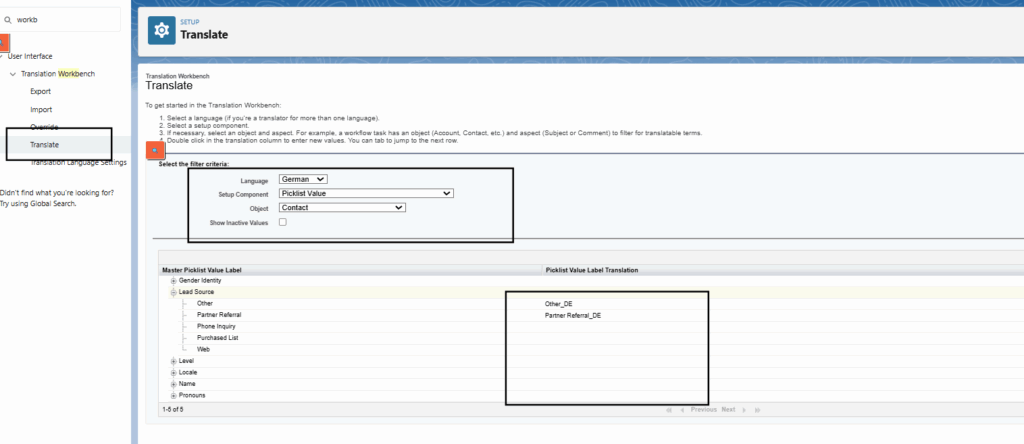Collapse the Translation Workbench sidebar chevron
Image resolution: width=1024 pixels, height=444 pixels.
pyautogui.click(x=13, y=74)
